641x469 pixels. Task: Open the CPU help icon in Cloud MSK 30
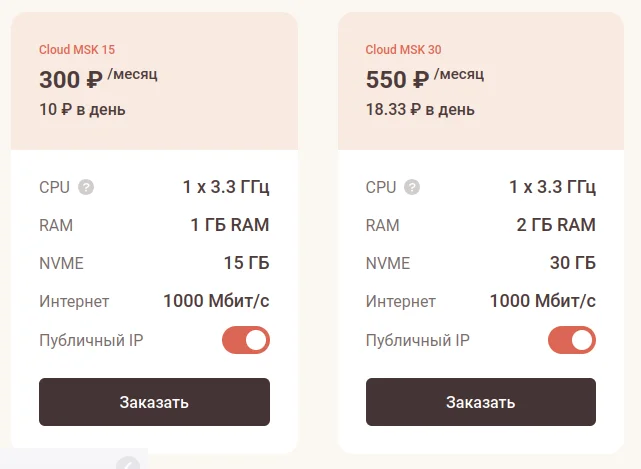(x=412, y=187)
